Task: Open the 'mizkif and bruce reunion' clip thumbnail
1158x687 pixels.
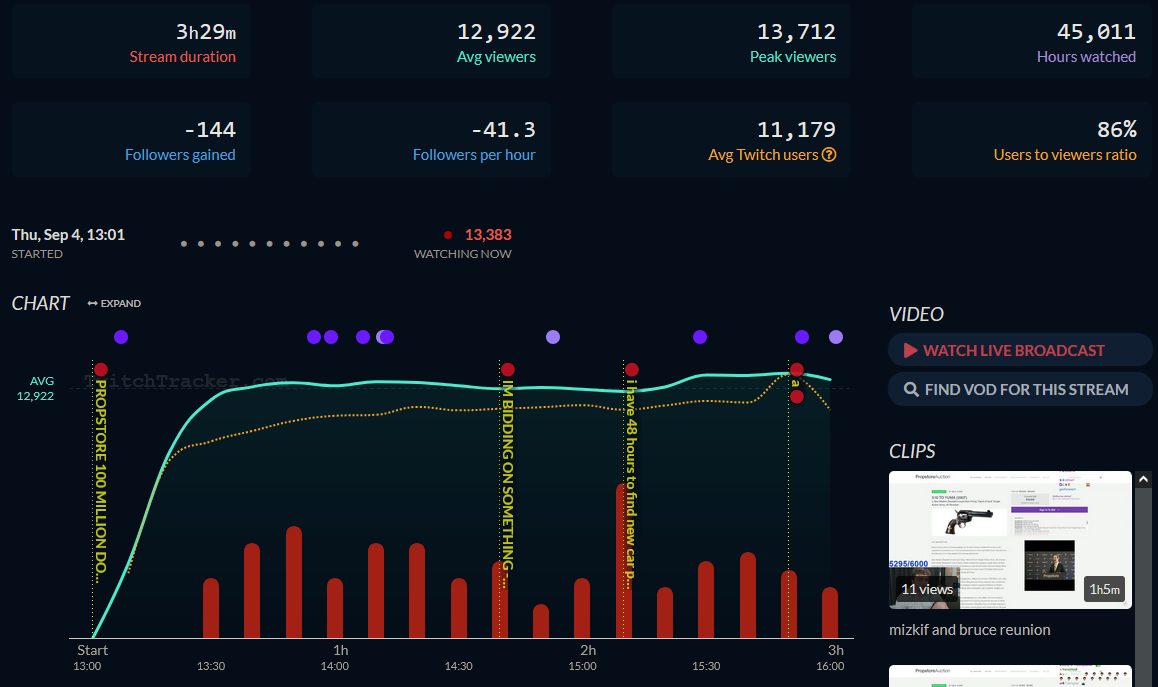Action: [1010, 540]
